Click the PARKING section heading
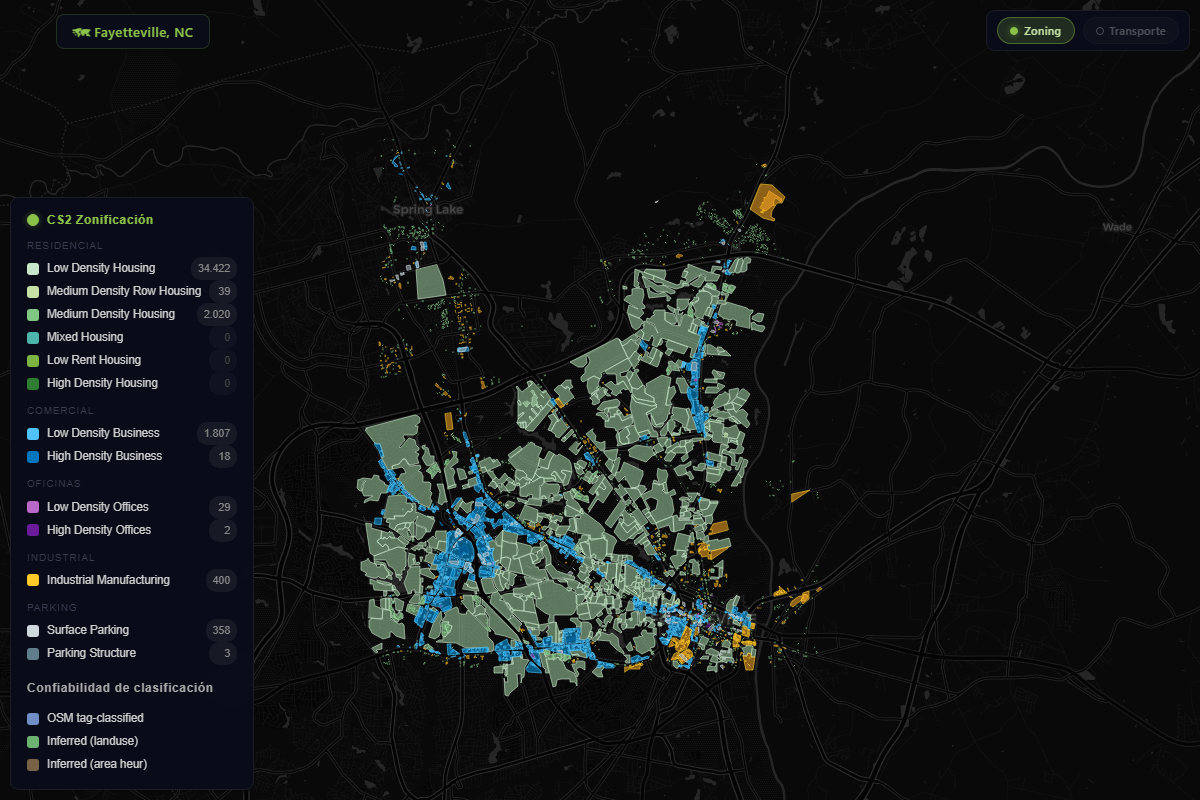 coord(52,607)
